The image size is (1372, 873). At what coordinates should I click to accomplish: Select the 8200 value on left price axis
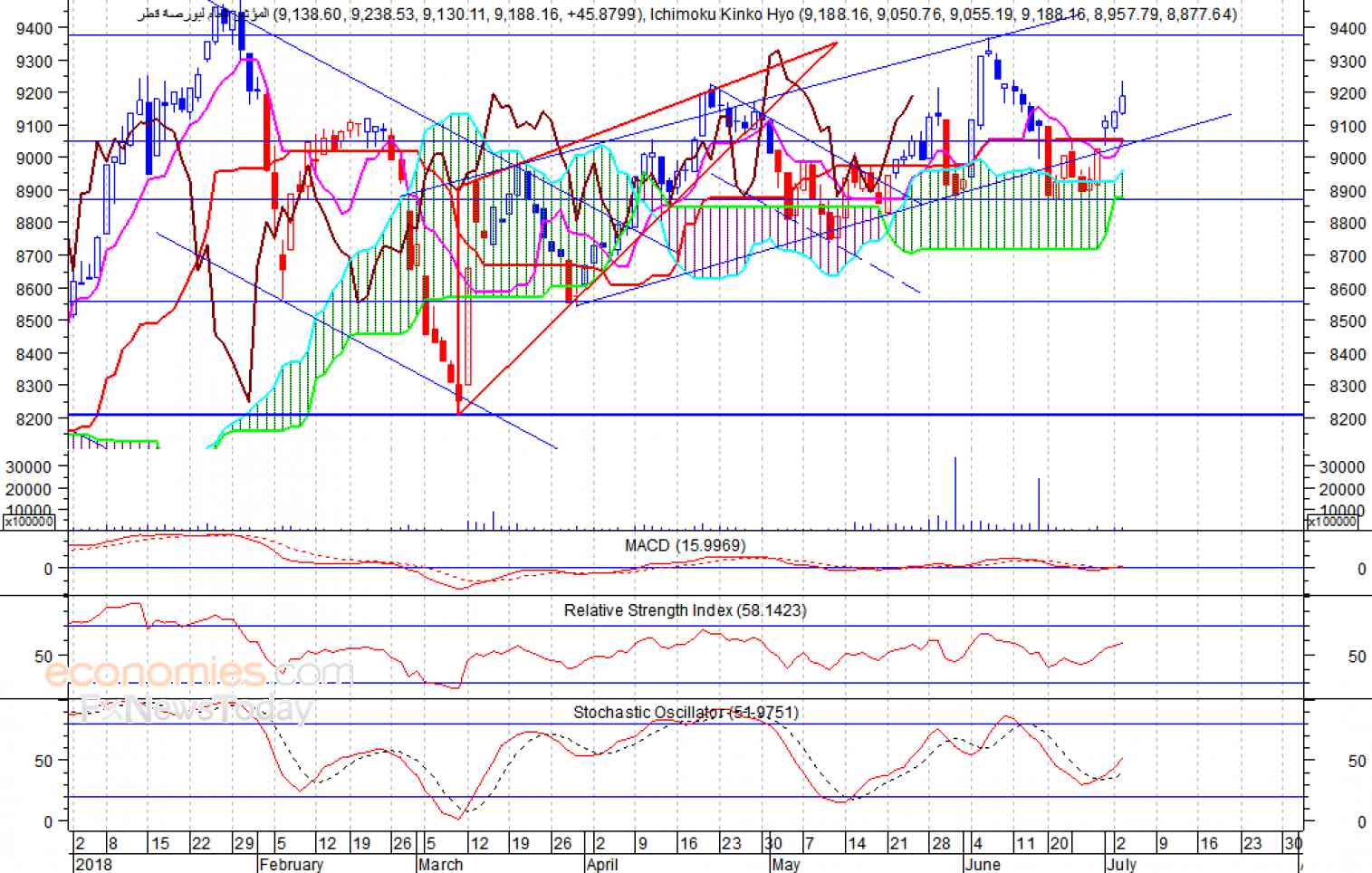[x=34, y=418]
